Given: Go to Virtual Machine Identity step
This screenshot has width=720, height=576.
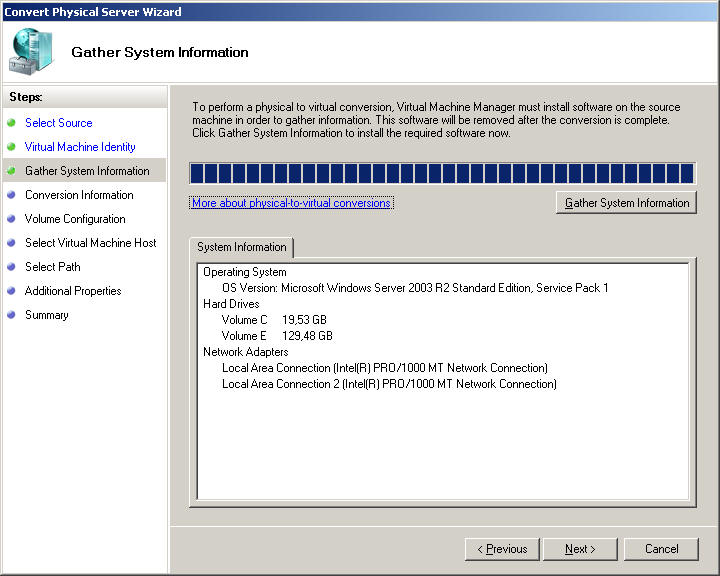Looking at the screenshot, I should 80,147.
